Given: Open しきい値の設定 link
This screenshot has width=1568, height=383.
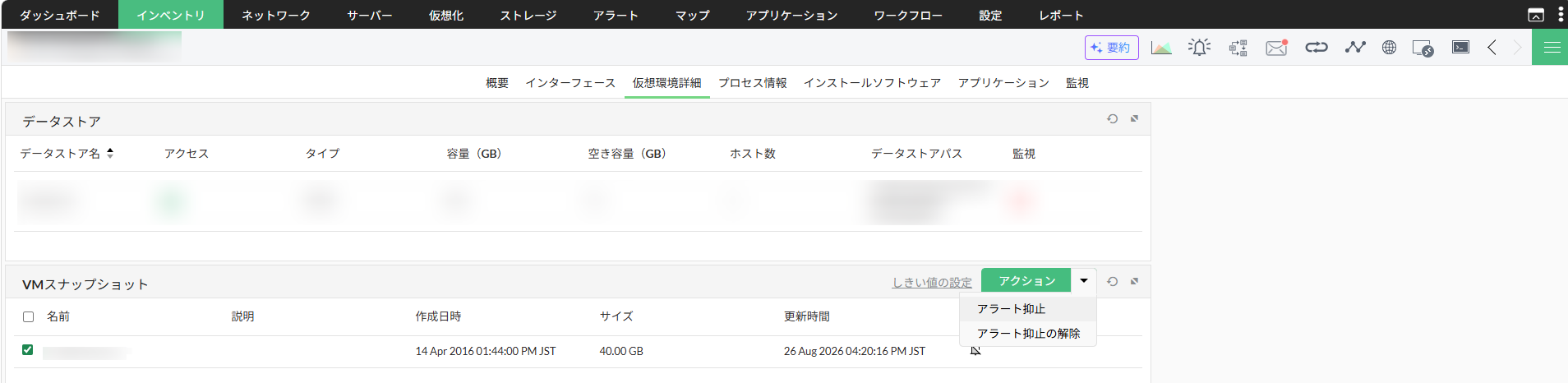Looking at the screenshot, I should (932, 282).
